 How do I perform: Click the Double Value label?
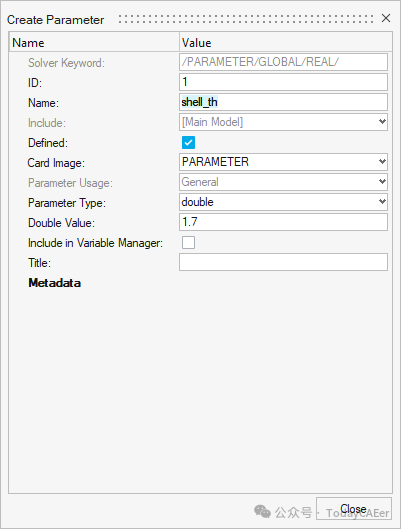(61, 223)
